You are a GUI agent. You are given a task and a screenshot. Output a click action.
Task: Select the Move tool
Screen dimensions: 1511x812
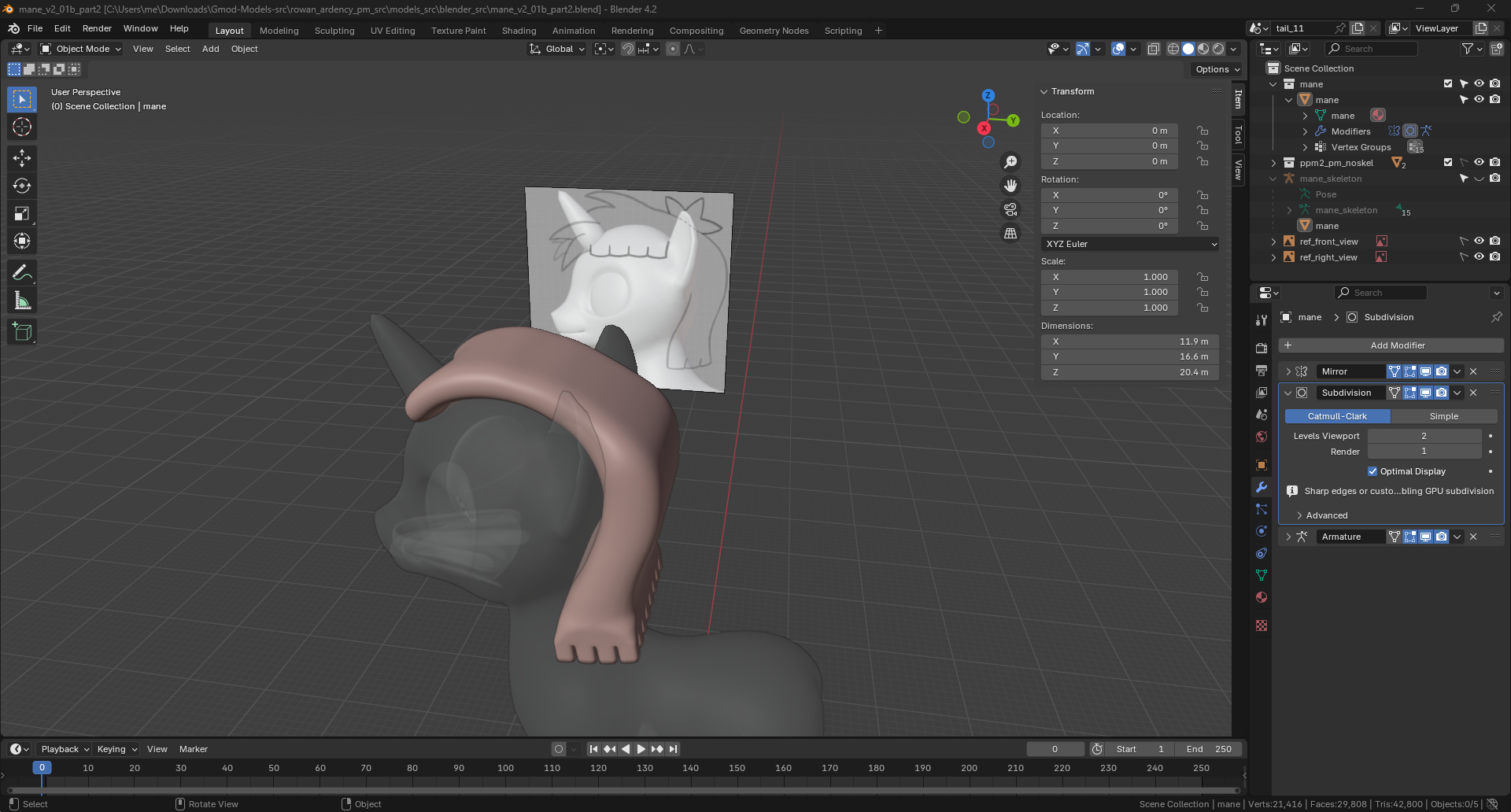(x=22, y=158)
